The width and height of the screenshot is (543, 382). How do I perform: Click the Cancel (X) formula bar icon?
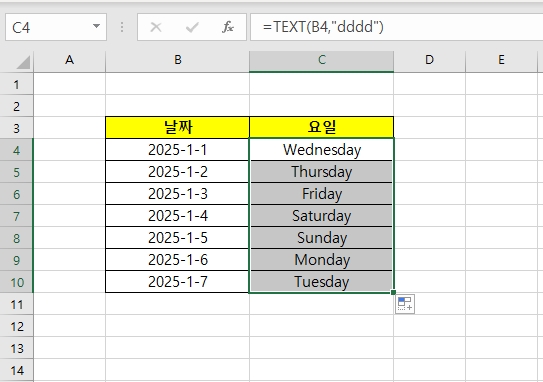click(156, 27)
